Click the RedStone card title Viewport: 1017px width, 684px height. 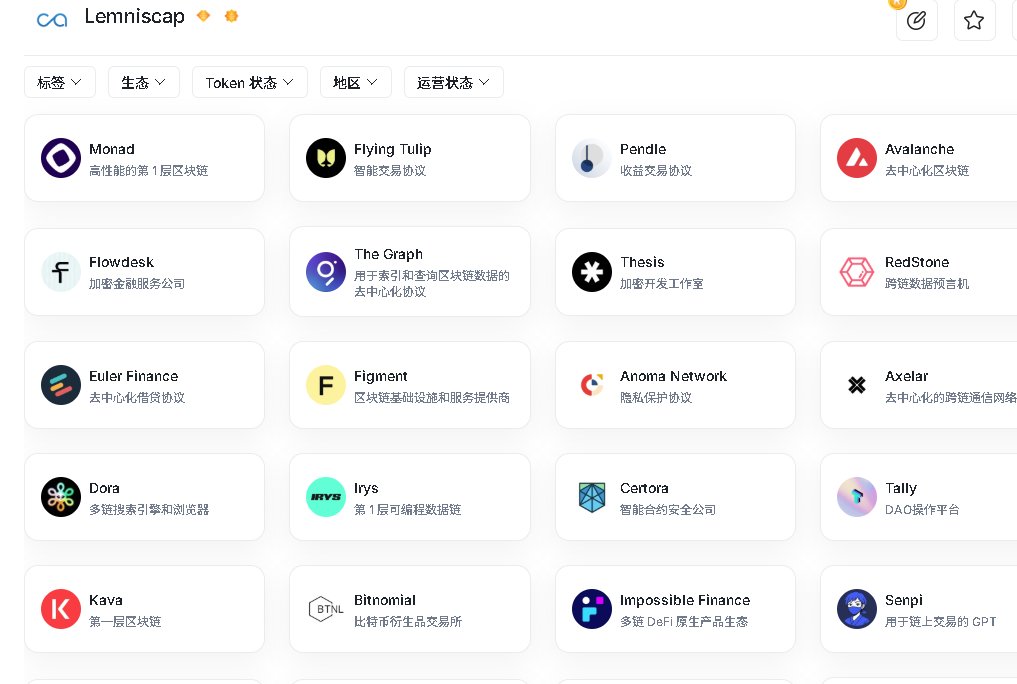[x=916, y=262]
